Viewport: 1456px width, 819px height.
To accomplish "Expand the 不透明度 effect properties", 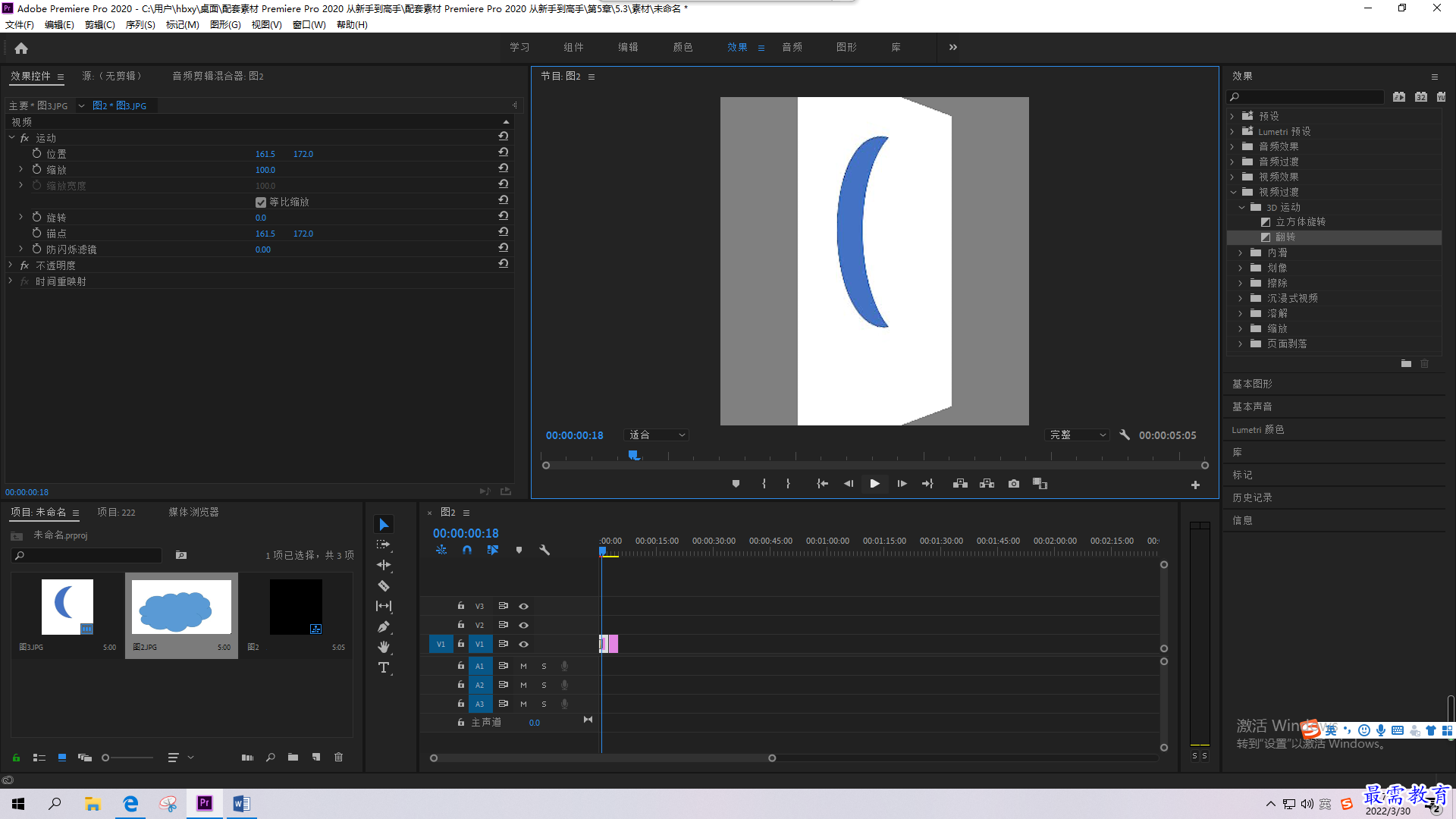I will [x=11, y=265].
